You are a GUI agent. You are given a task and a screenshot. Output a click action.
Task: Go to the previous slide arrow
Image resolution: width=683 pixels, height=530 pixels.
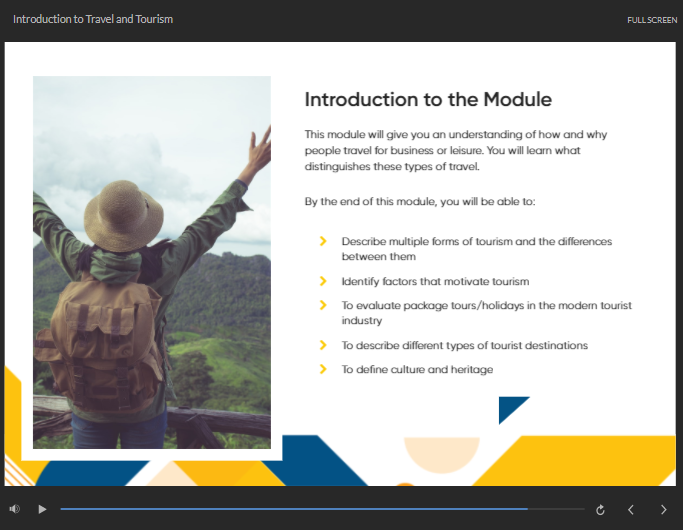[x=631, y=510]
